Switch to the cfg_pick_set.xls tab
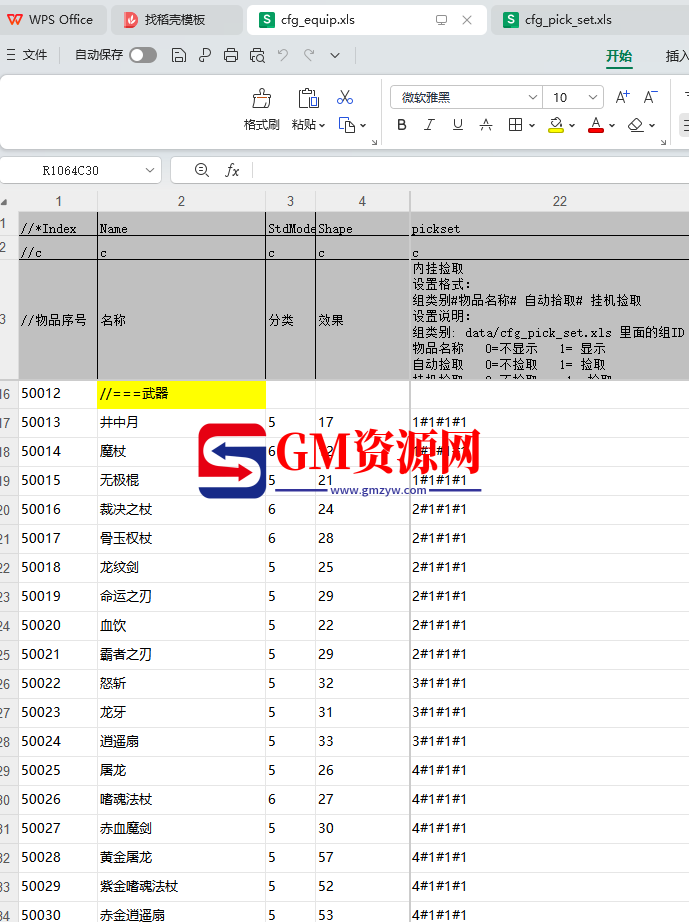 pyautogui.click(x=567, y=20)
